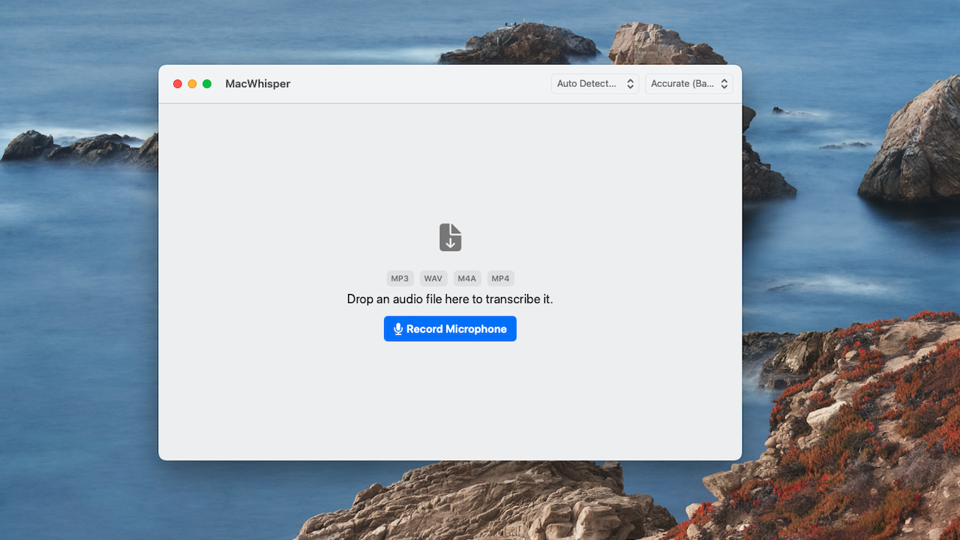Click the up-down chevrons on Auto Detect
The width and height of the screenshot is (960, 540).
[x=630, y=84]
